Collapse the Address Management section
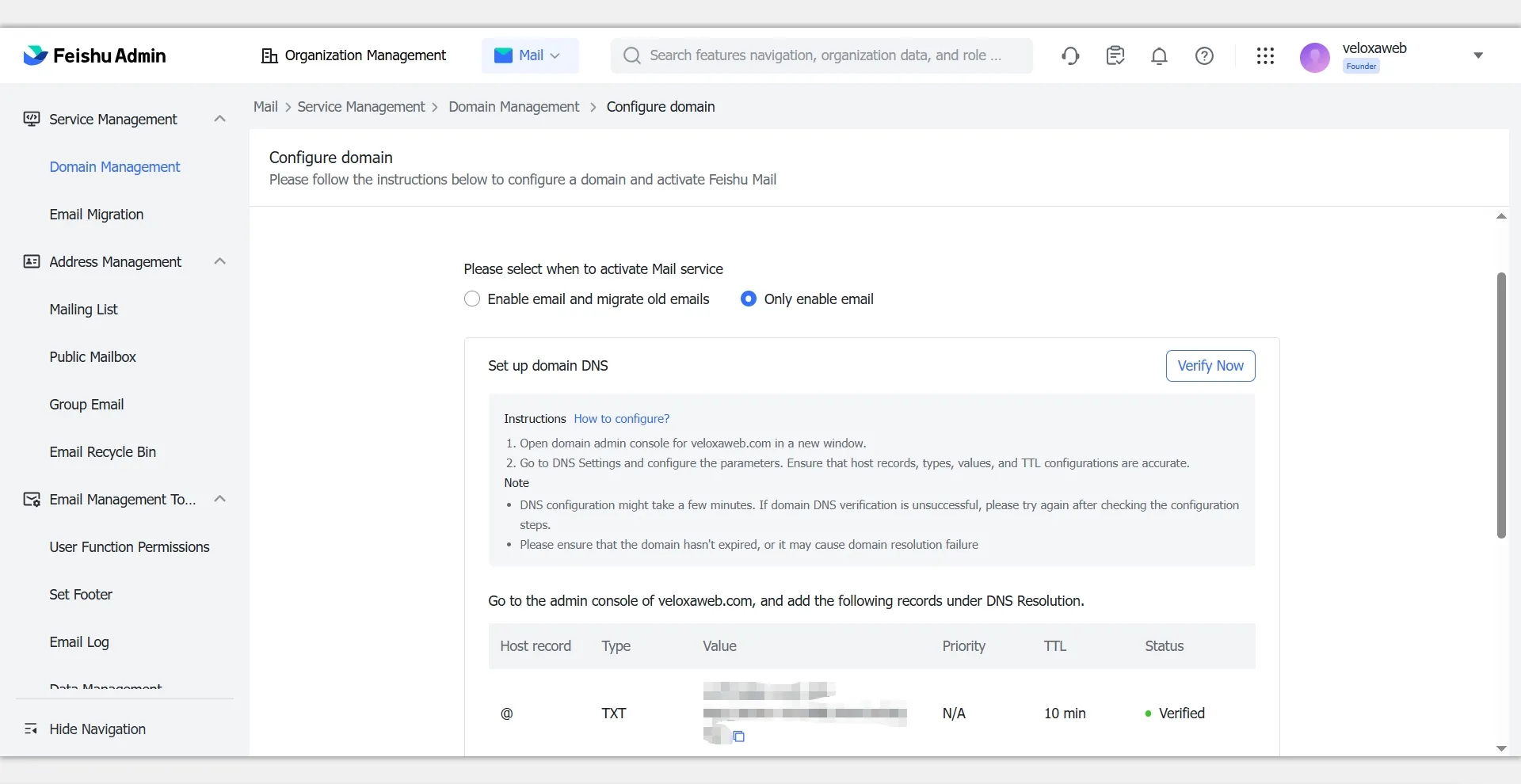 point(220,261)
